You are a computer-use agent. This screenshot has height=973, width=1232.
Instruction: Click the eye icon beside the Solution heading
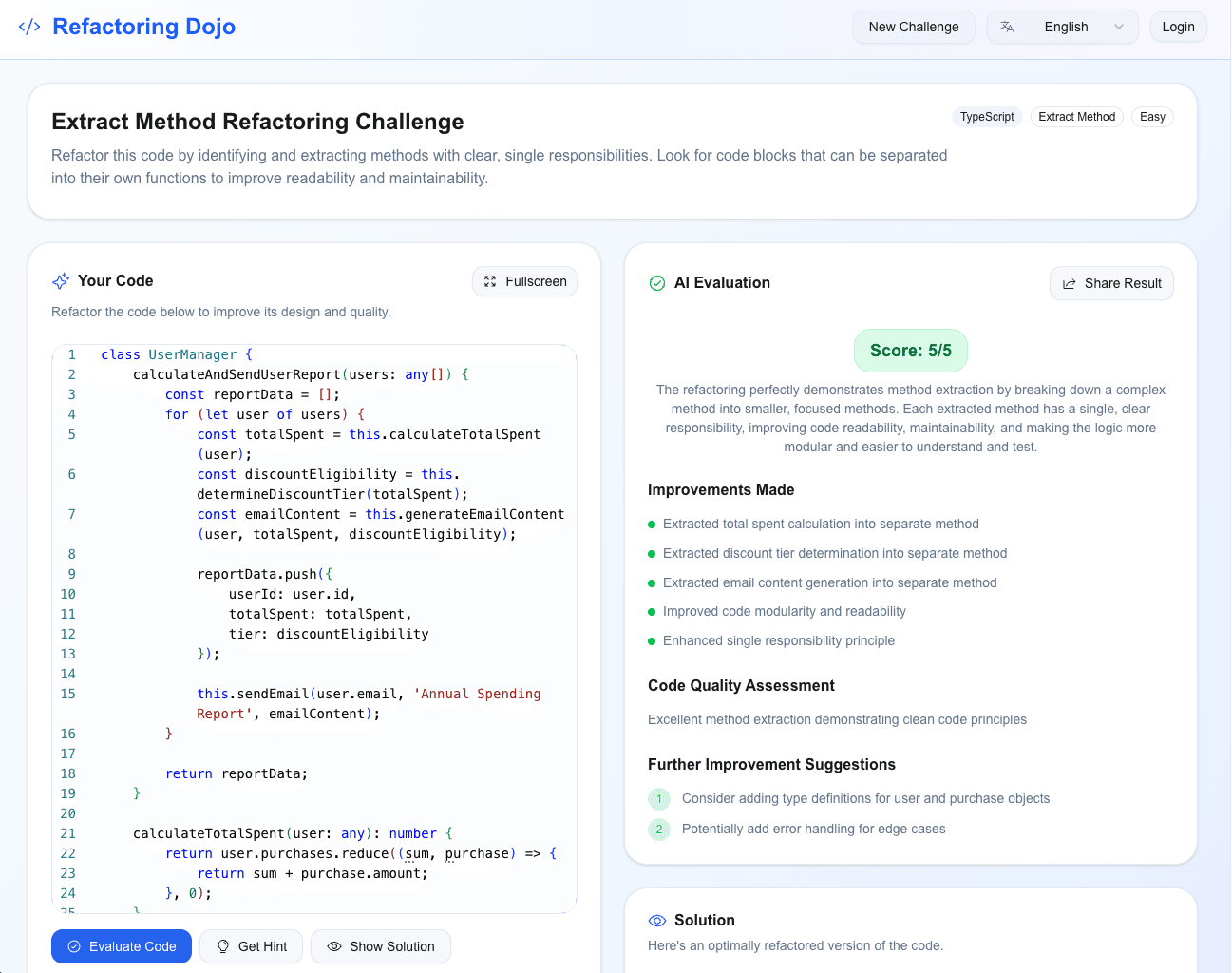[x=656, y=920]
